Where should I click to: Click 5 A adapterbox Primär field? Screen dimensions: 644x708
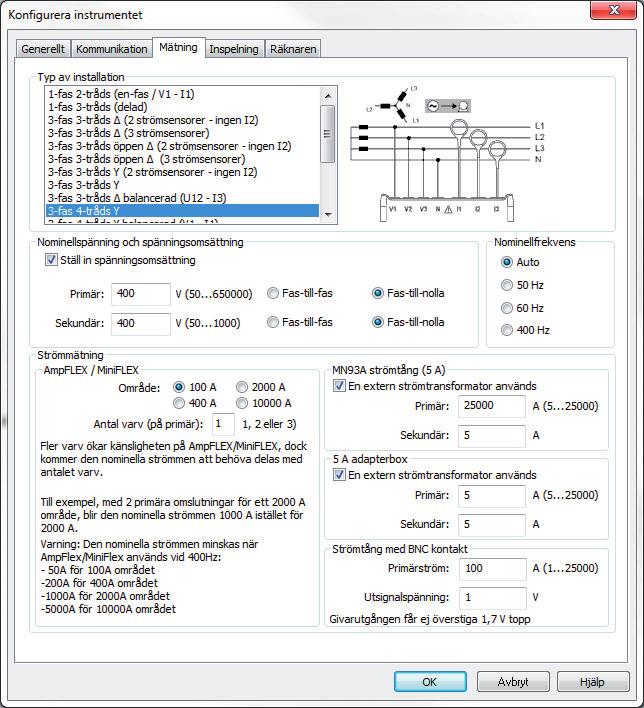[x=492, y=496]
